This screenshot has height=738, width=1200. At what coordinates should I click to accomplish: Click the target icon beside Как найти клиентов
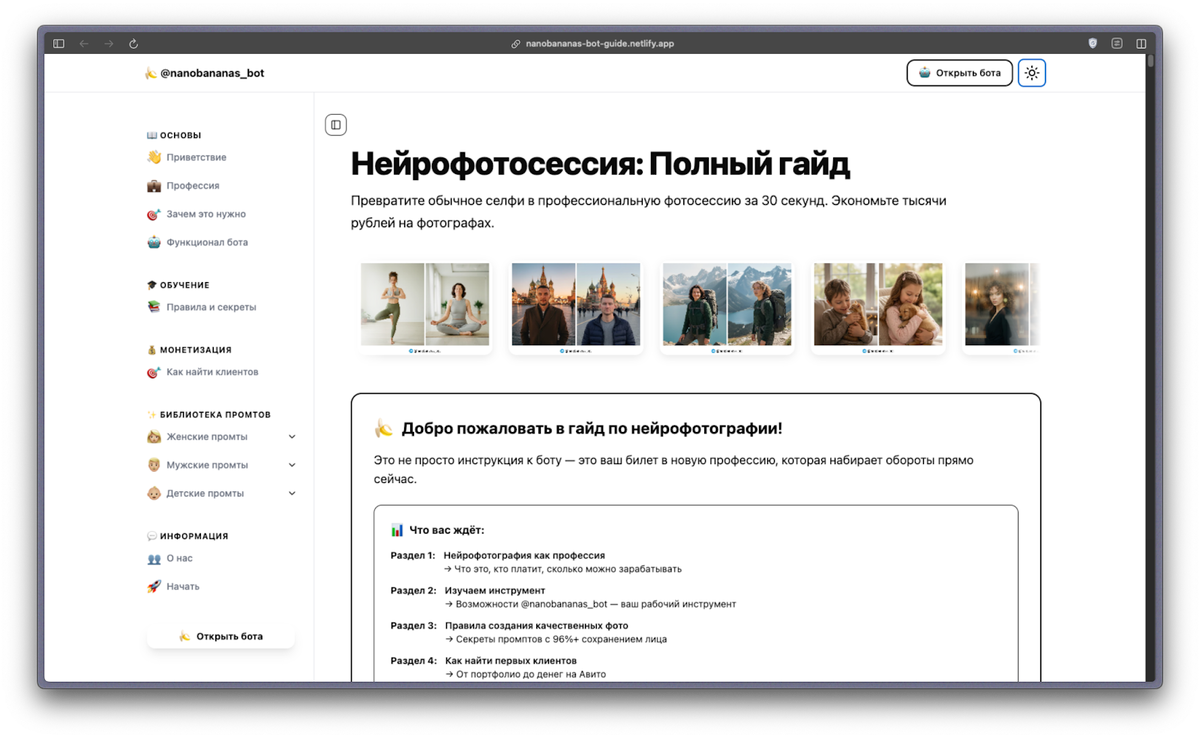pyautogui.click(x=154, y=372)
